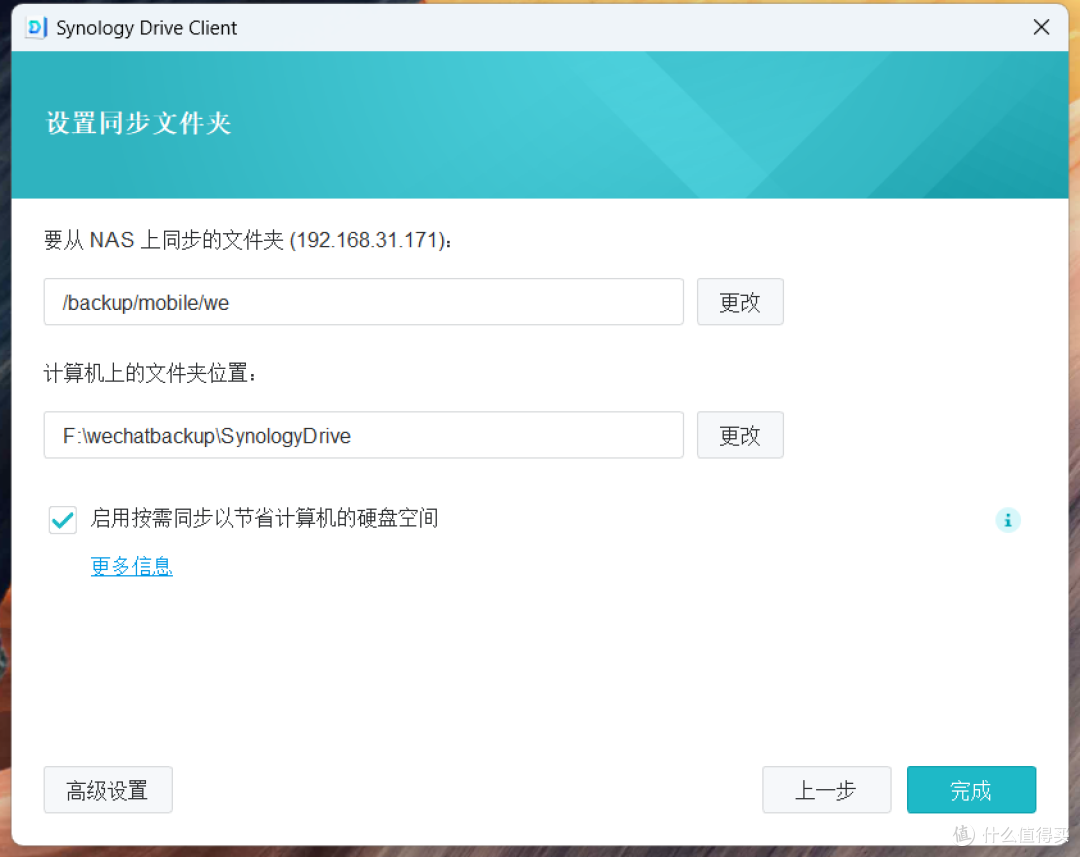Open 高级设置 advanced settings
Viewport: 1080px width, 857px height.
108,789
